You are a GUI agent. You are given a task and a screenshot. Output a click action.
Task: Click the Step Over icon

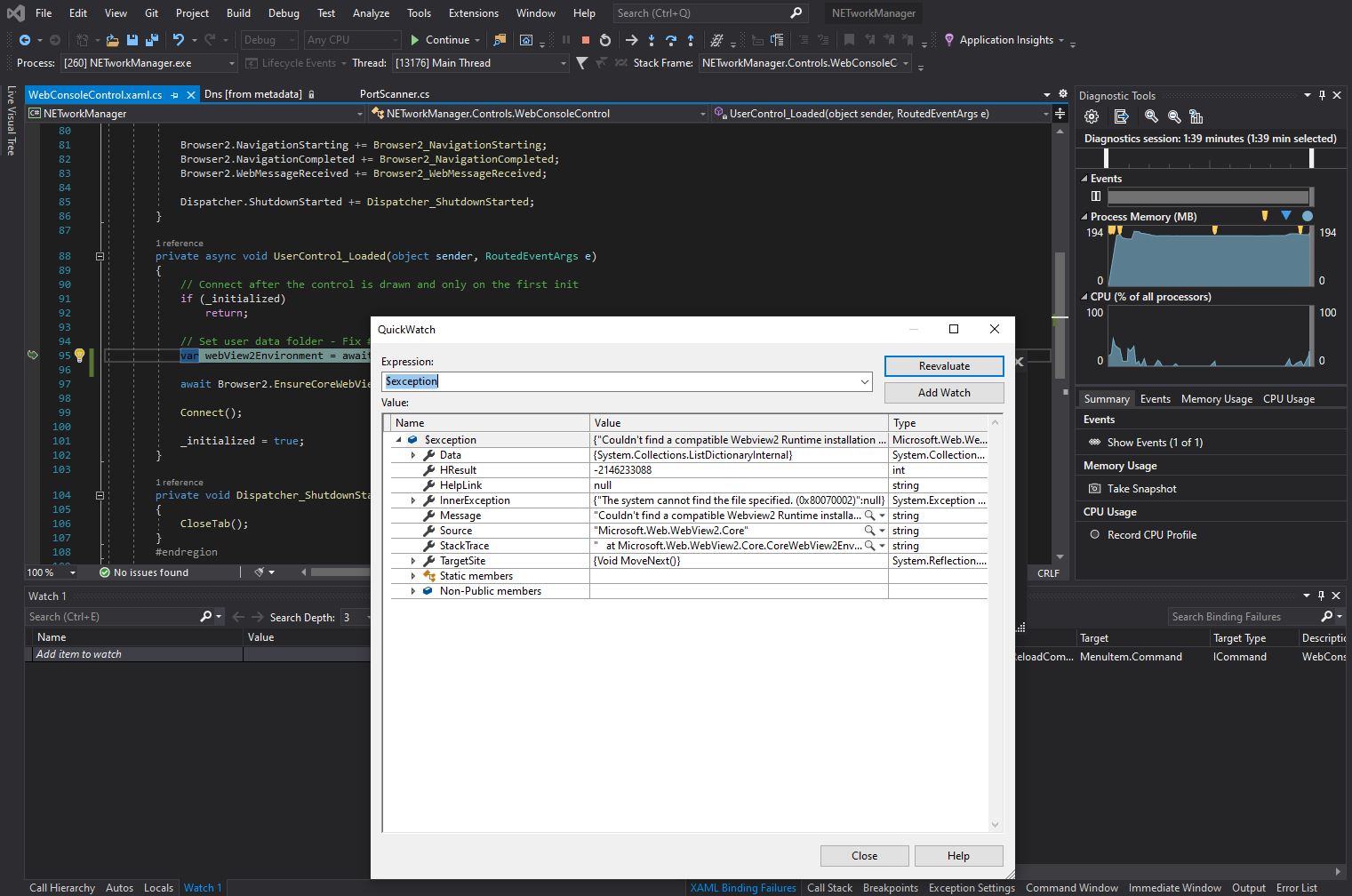coord(671,40)
